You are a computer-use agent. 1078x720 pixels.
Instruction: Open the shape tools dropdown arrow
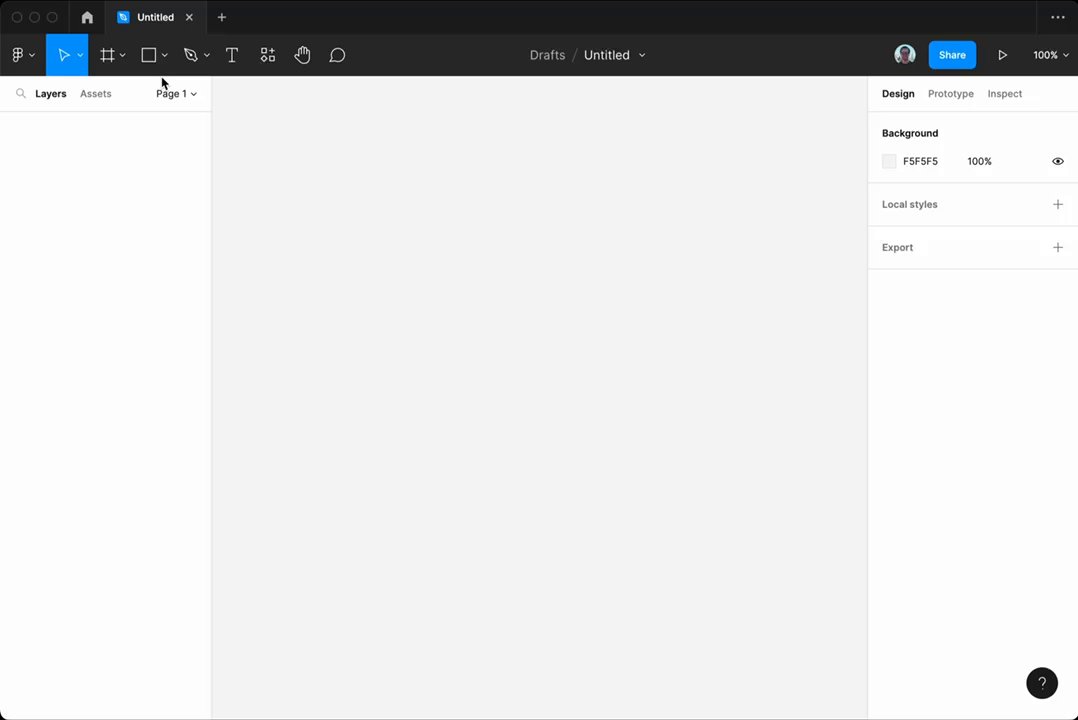(164, 55)
